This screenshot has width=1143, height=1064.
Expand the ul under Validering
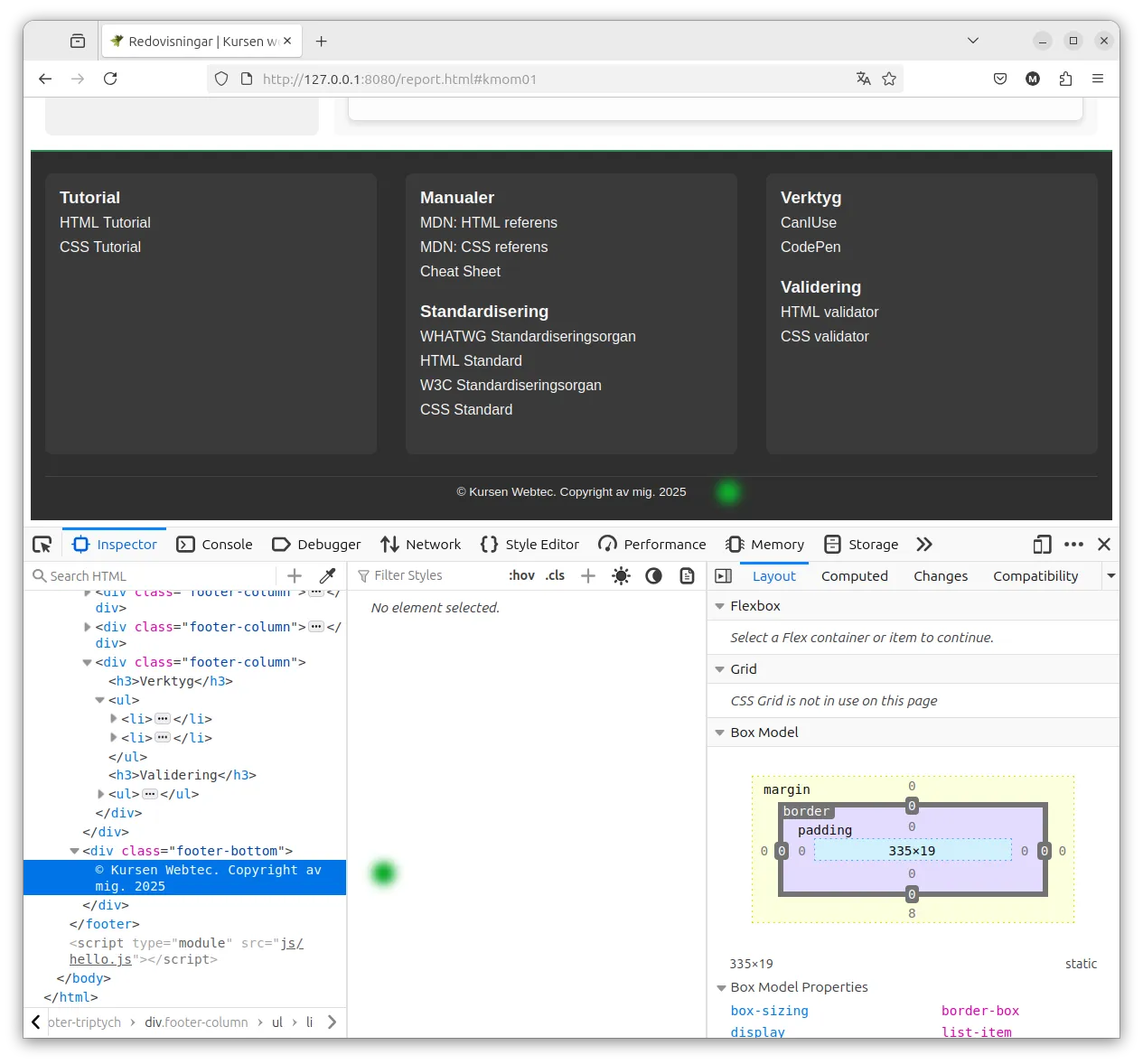coord(101,794)
